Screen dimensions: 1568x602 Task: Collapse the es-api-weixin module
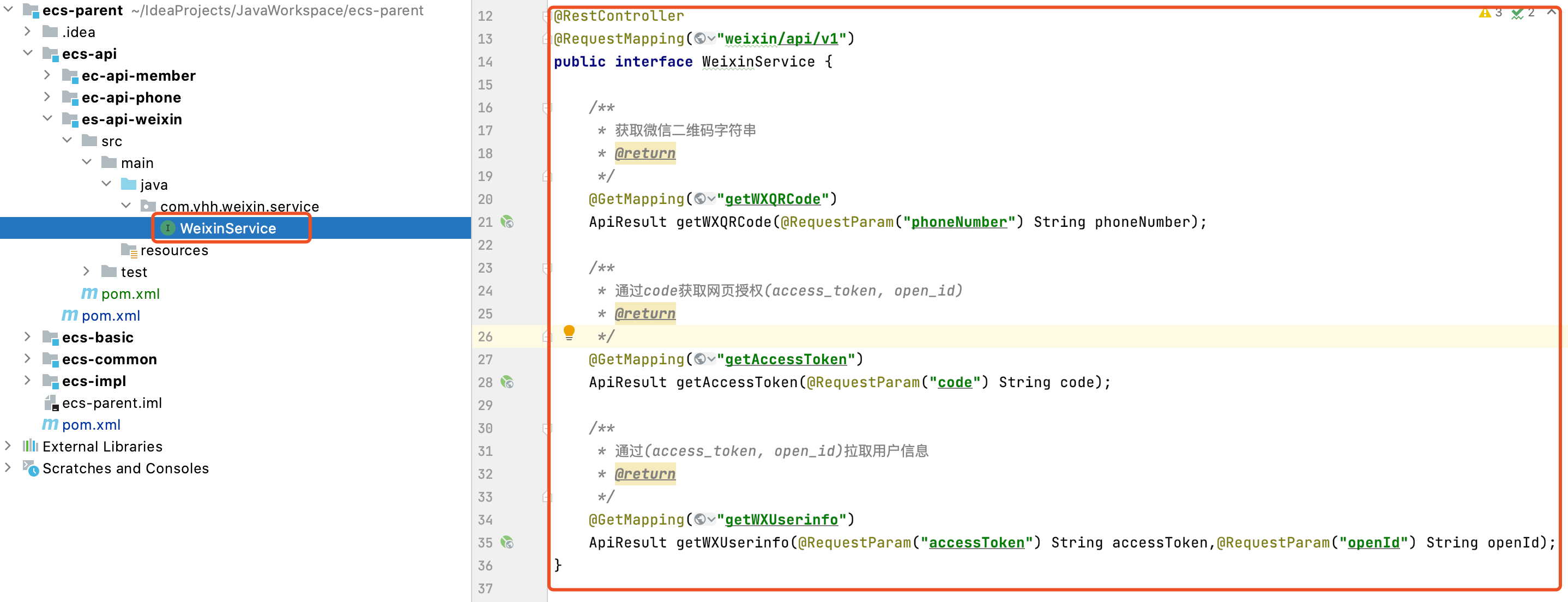click(47, 119)
